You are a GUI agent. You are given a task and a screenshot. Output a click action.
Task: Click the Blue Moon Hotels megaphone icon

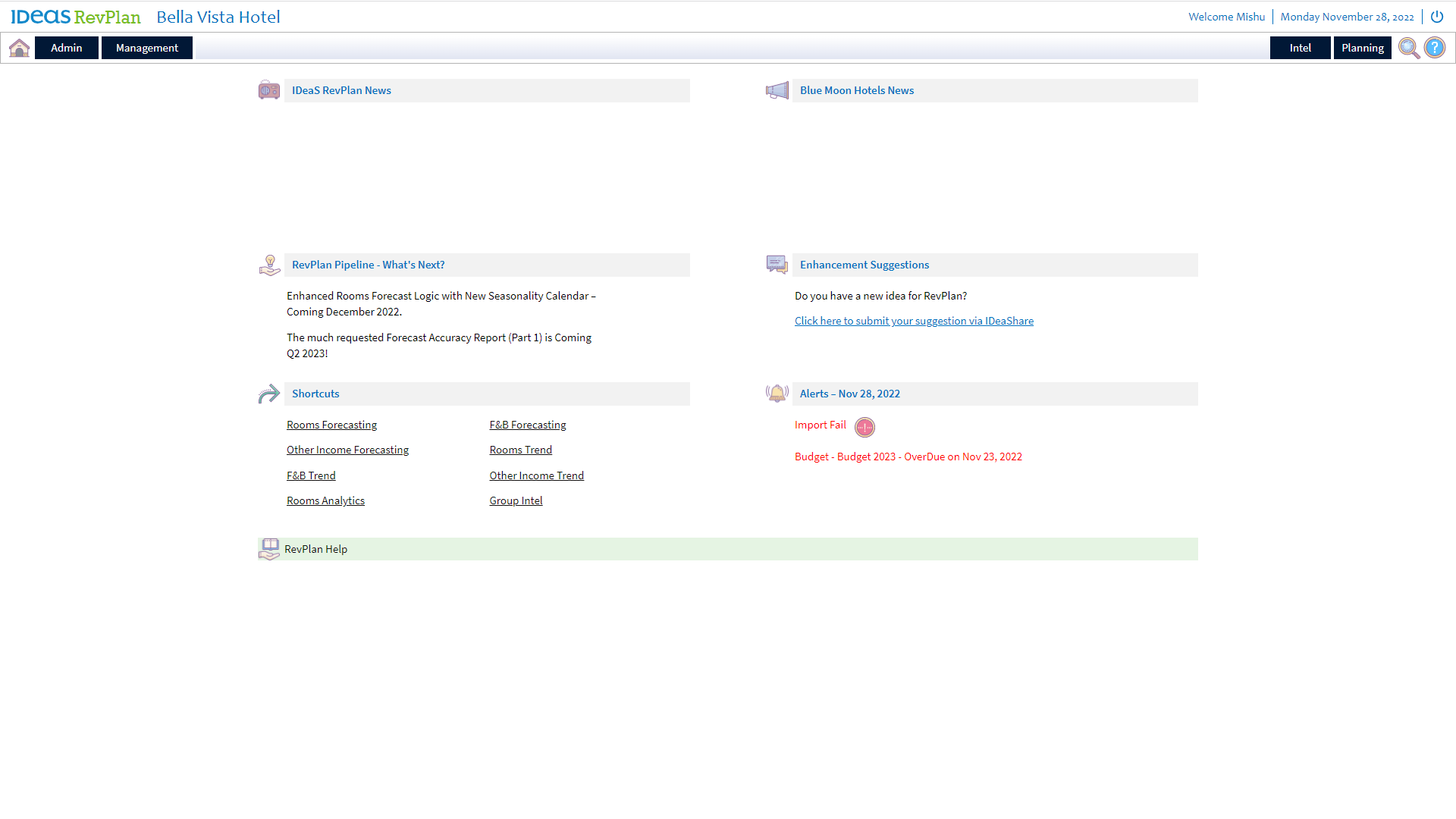777,90
